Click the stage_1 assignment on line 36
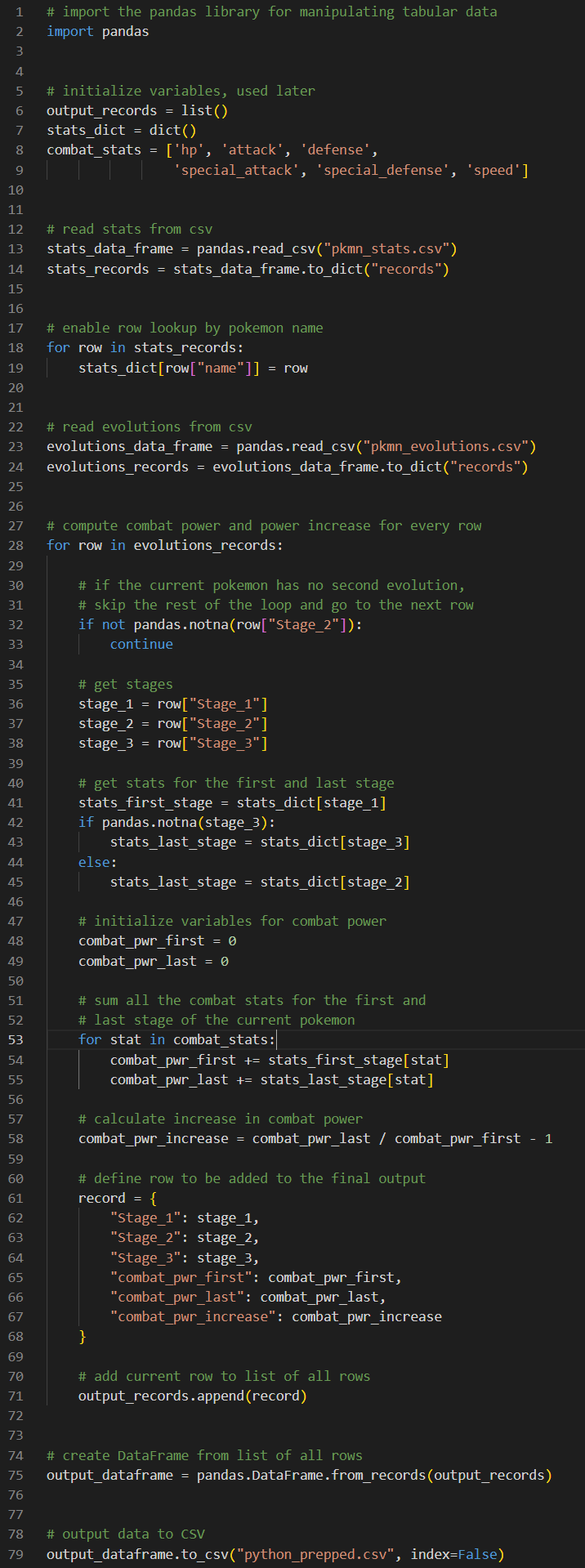Image resolution: width=585 pixels, height=1568 pixels. [173, 704]
